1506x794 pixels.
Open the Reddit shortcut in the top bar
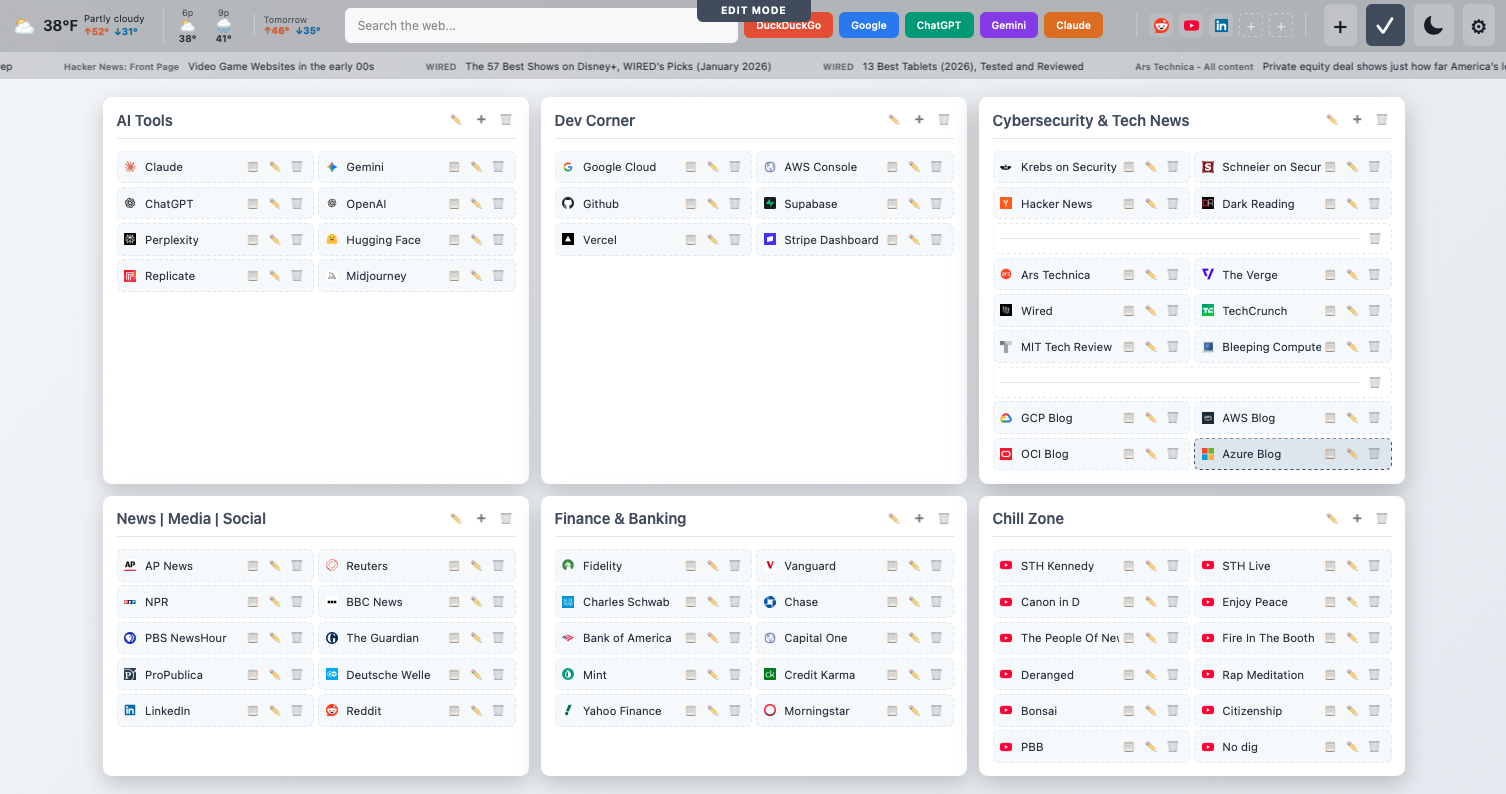tap(1161, 25)
